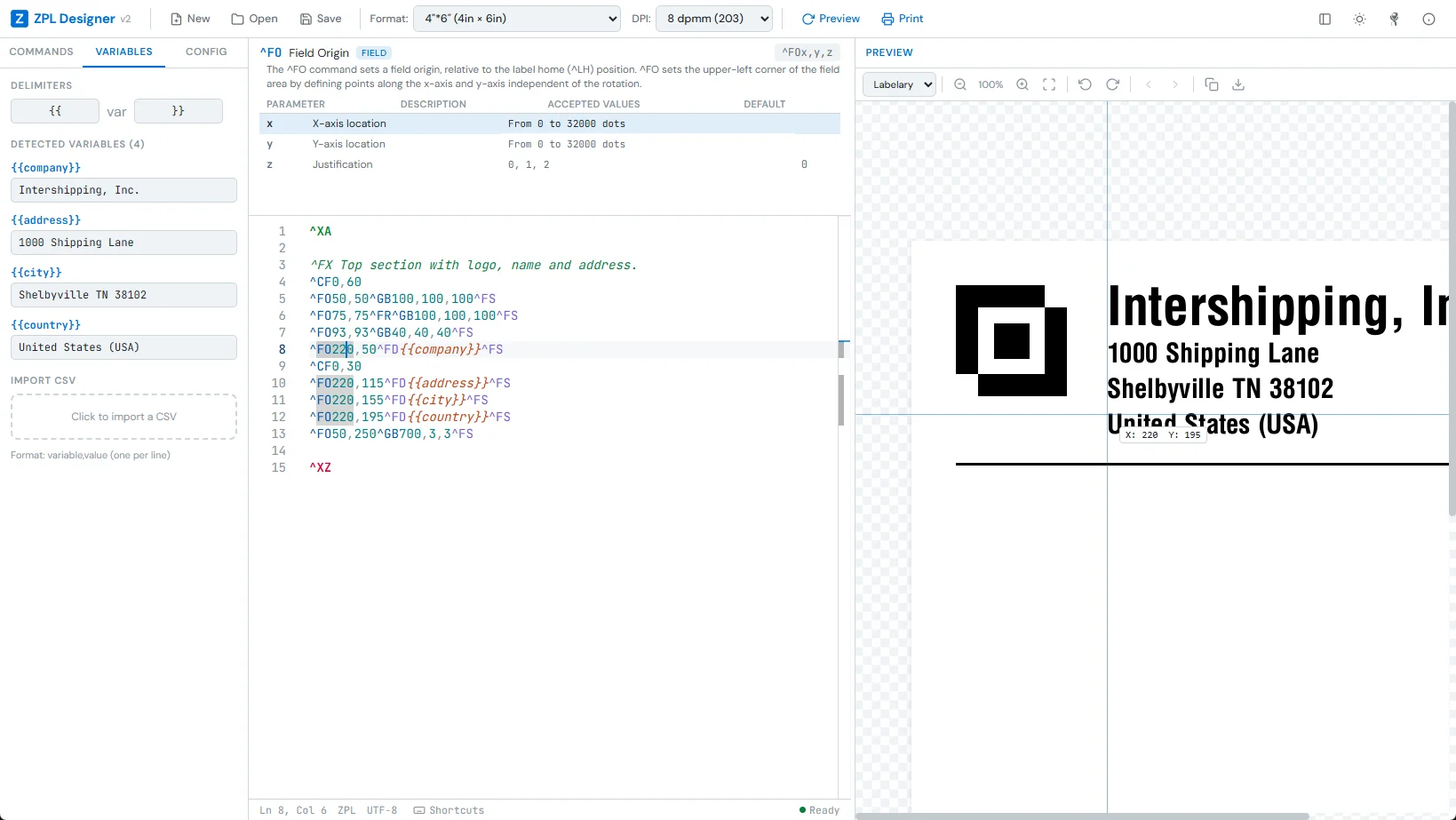
Task: Switch to dark theme with the sun icon
Action: (x=1359, y=19)
